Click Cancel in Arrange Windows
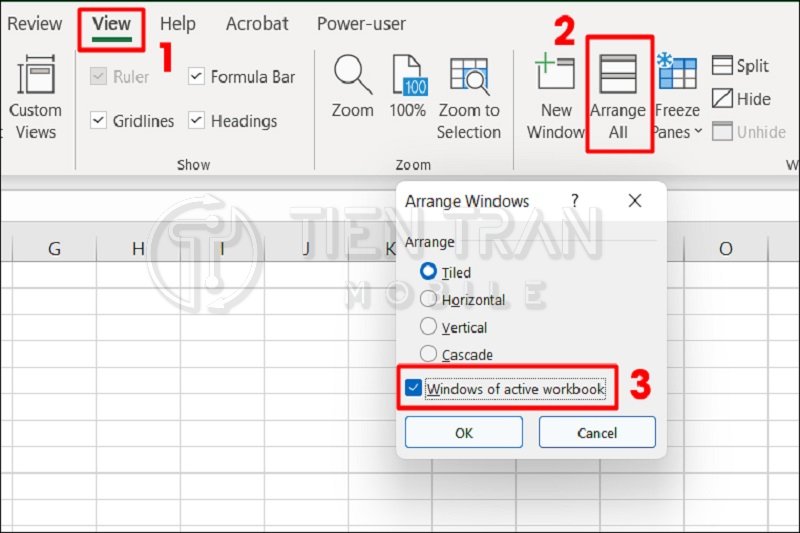This screenshot has width=800, height=533. [x=597, y=433]
